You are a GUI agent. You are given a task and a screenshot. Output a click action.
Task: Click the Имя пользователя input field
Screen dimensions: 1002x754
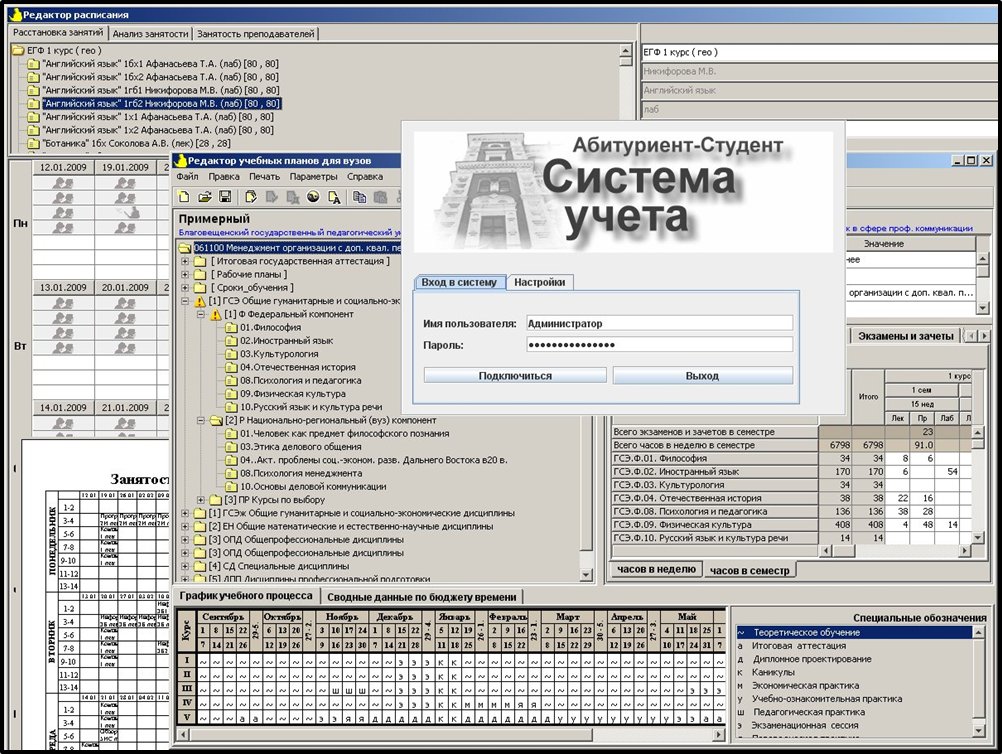659,323
